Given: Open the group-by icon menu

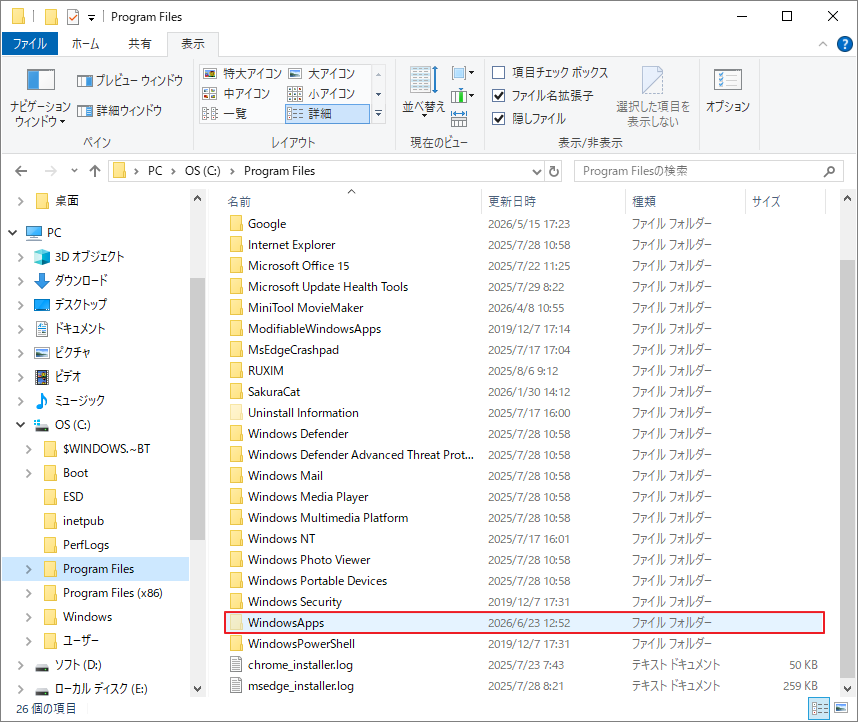Looking at the screenshot, I should pyautogui.click(x=463, y=73).
